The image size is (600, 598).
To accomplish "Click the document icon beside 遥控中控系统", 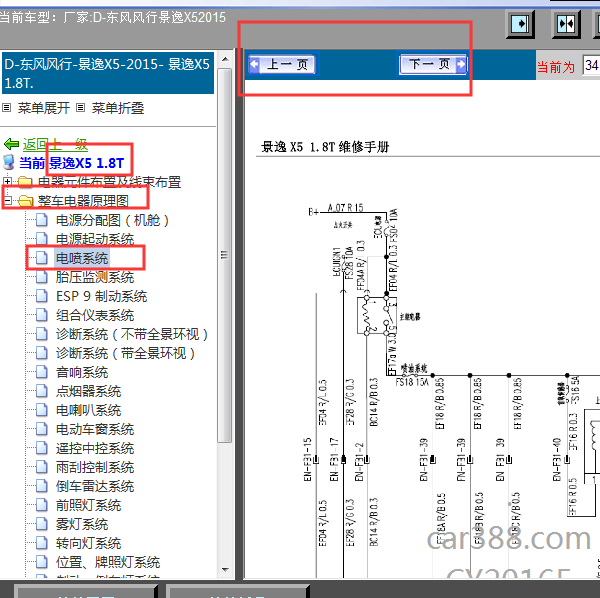I will coord(42,448).
